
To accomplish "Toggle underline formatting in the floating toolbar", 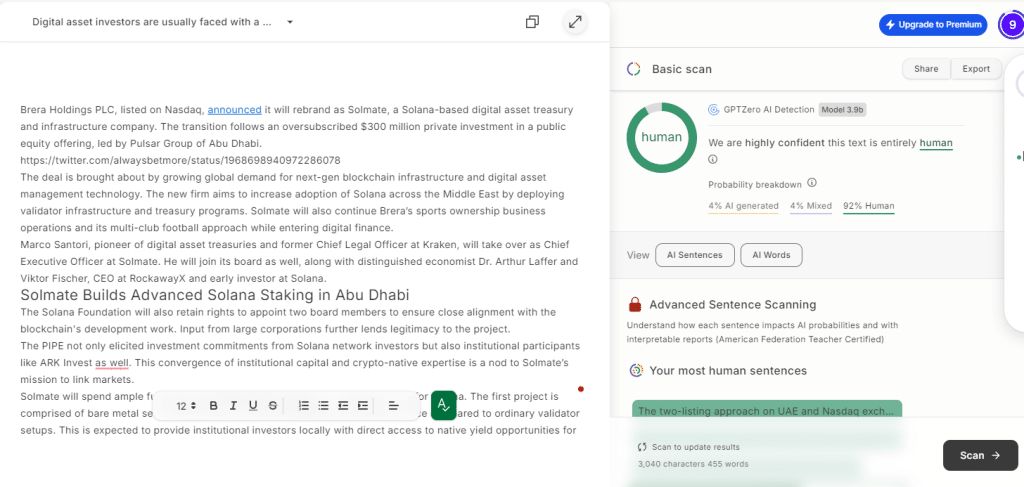I will pos(253,406).
